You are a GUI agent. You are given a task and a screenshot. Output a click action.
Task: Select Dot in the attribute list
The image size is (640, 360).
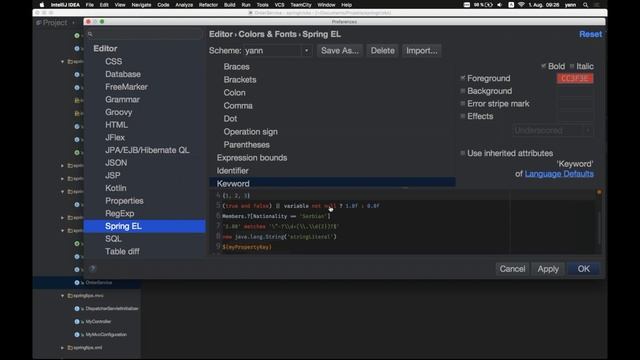pos(230,119)
